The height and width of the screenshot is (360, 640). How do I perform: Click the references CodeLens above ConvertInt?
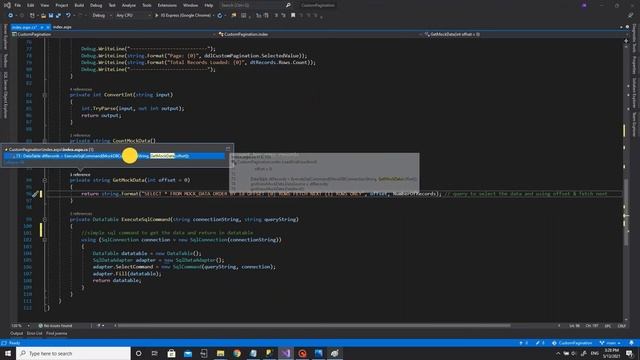[81, 89]
